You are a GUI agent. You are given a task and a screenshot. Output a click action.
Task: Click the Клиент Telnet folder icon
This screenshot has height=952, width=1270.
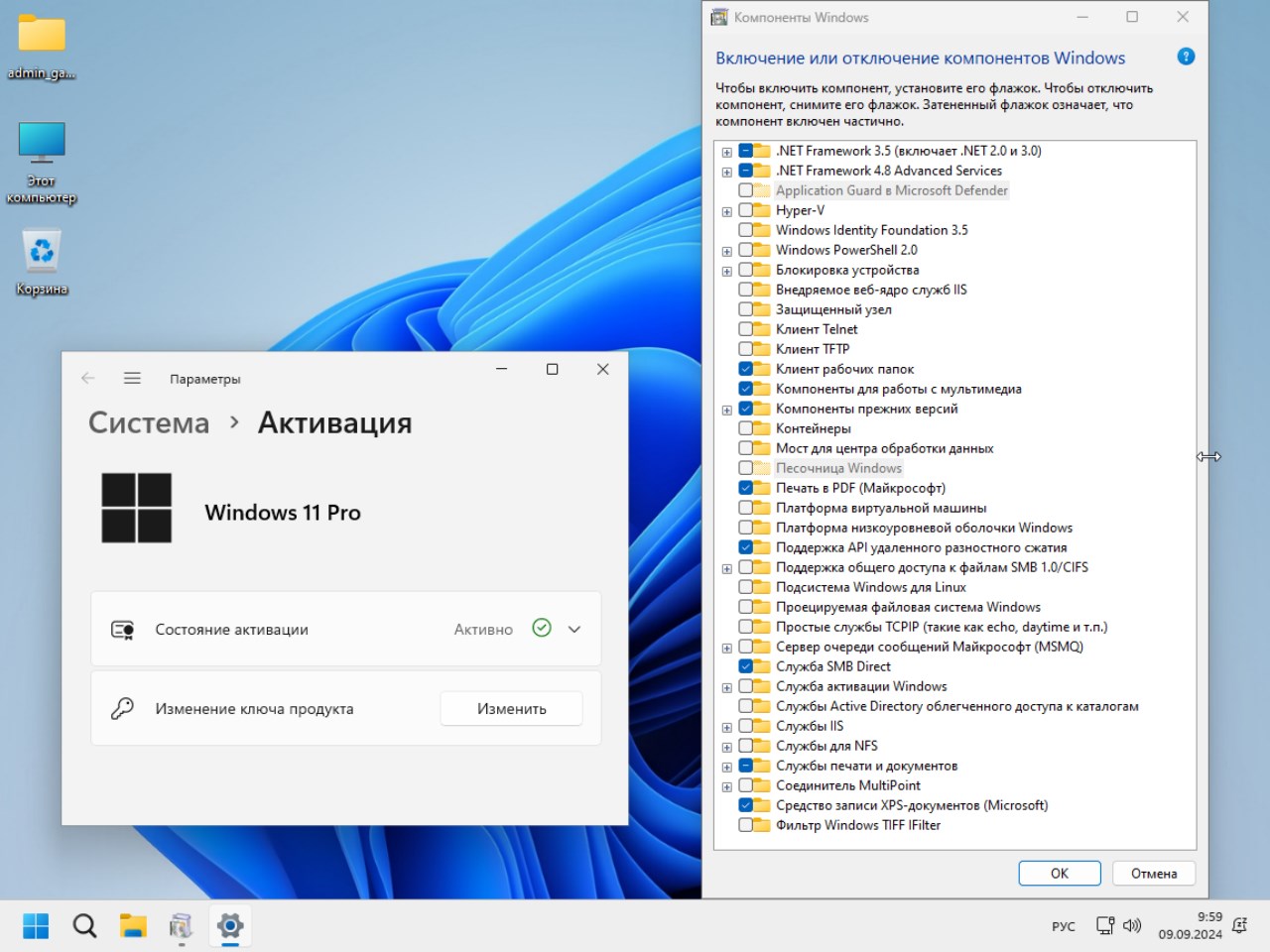tap(762, 329)
